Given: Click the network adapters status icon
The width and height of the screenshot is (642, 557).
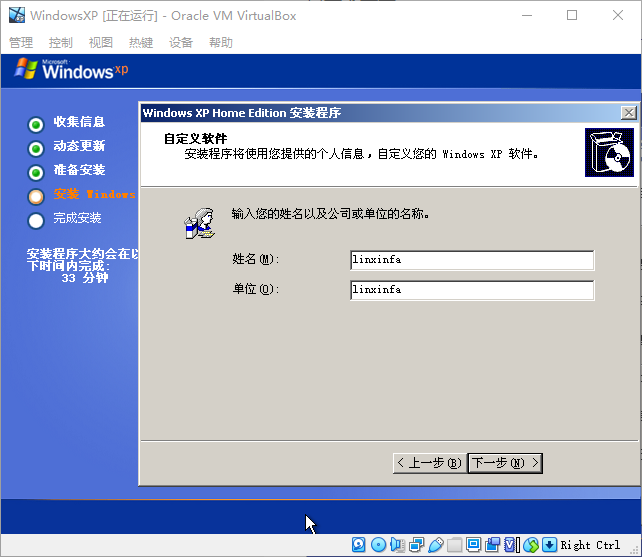Looking at the screenshot, I should click(416, 545).
